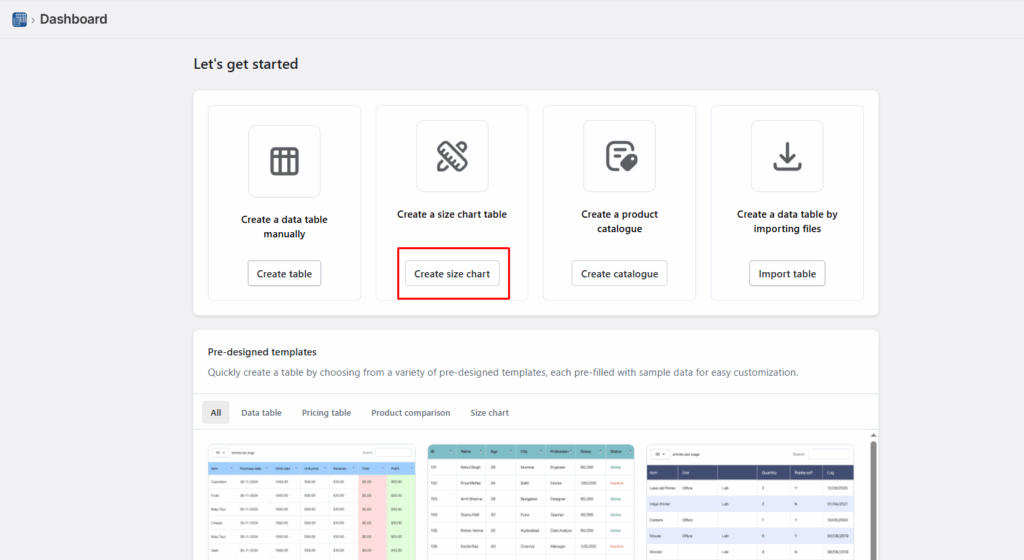
Task: Click the product catalogue tag icon
Action: [x=619, y=156]
